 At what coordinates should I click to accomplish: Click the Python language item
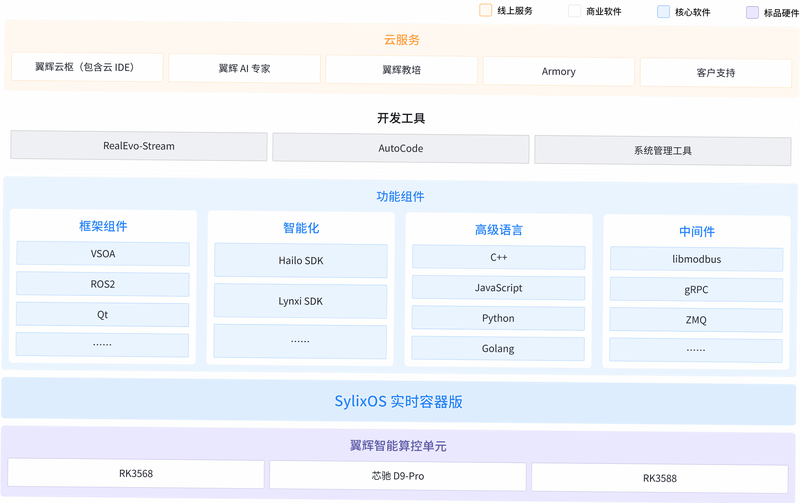(x=498, y=318)
